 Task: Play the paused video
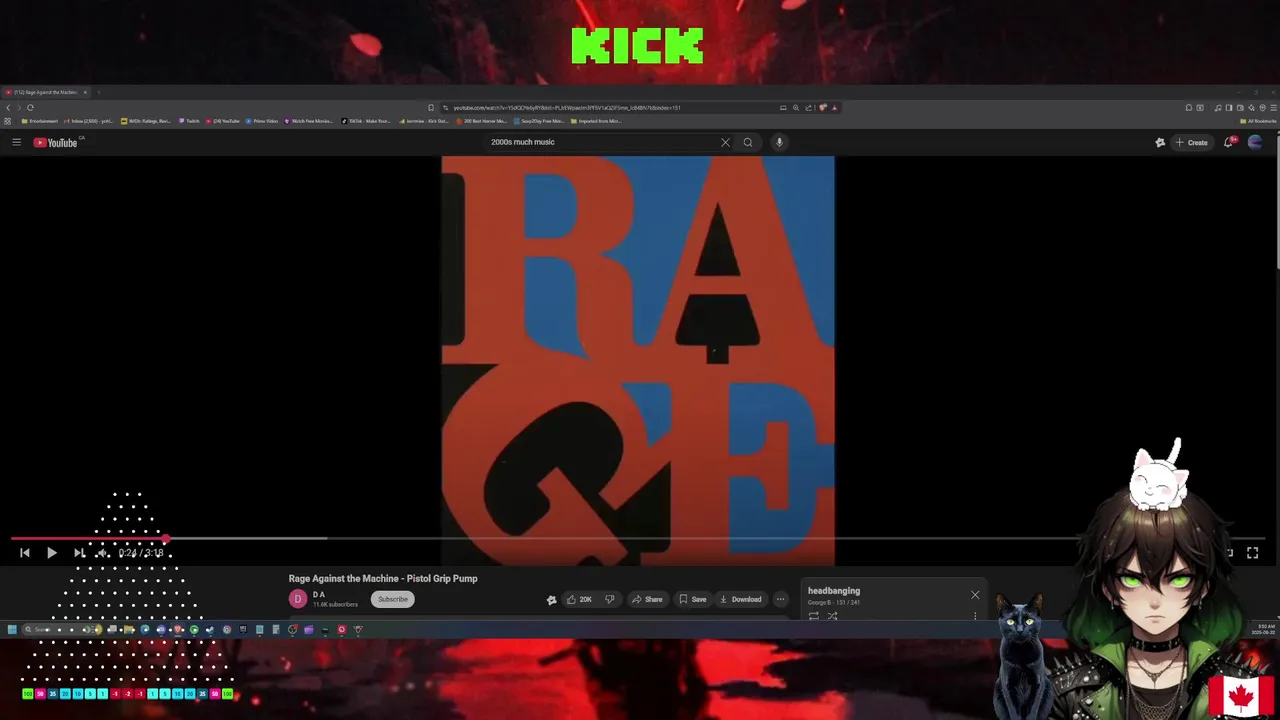51,552
